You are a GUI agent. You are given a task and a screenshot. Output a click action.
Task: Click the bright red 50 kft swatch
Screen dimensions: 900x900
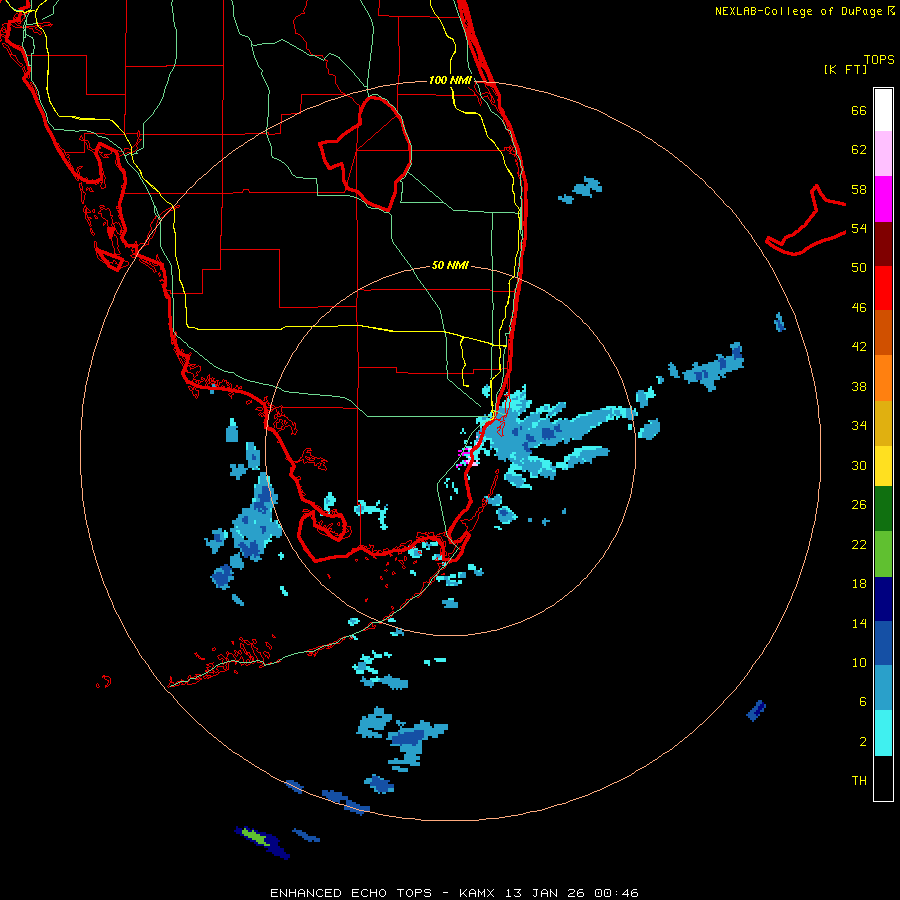[883, 288]
